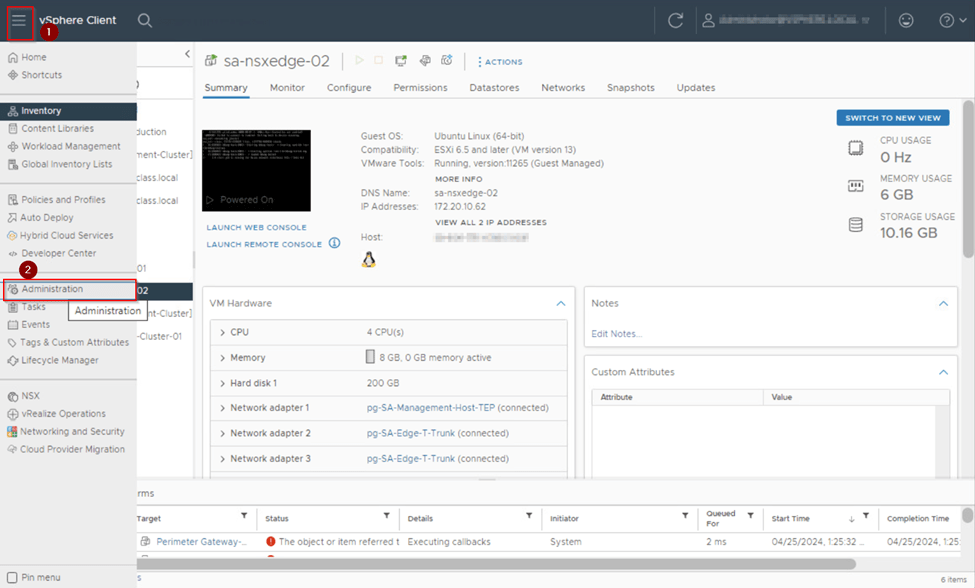The width and height of the screenshot is (975, 588).
Task: Open the Launch Web Console link
Action: pos(256,227)
